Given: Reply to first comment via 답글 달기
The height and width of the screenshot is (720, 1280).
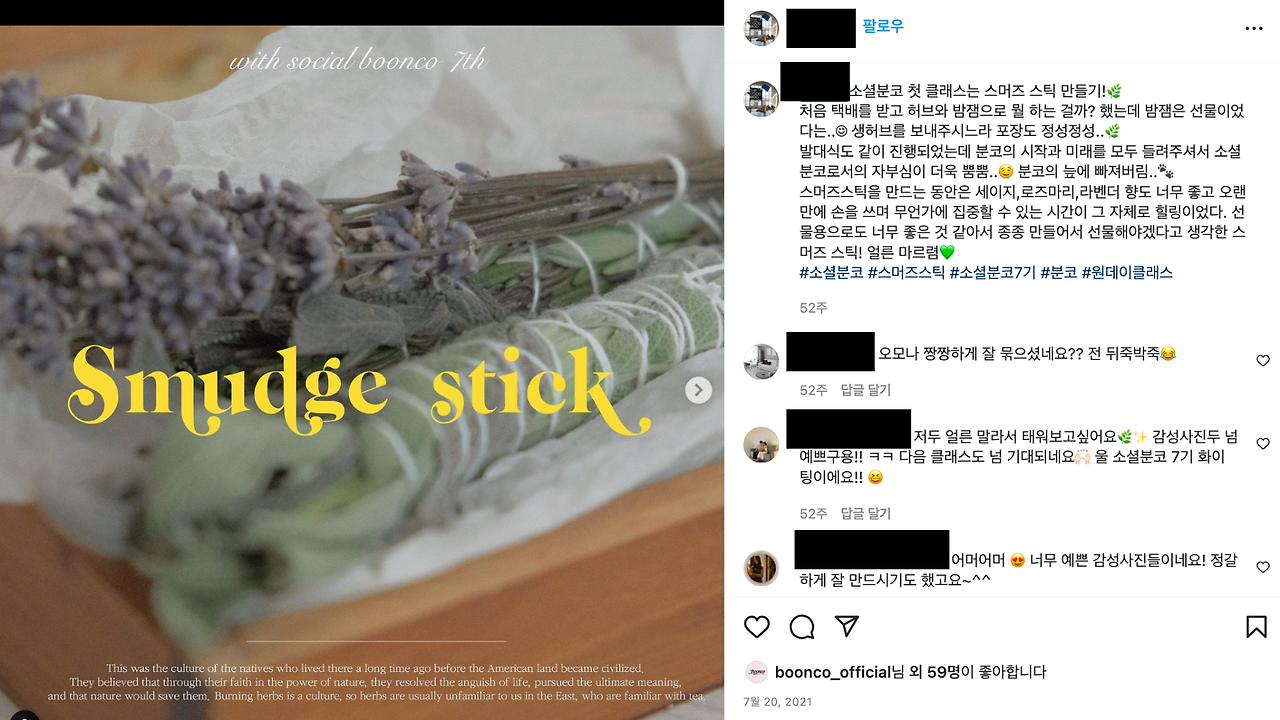Looking at the screenshot, I should coord(866,390).
